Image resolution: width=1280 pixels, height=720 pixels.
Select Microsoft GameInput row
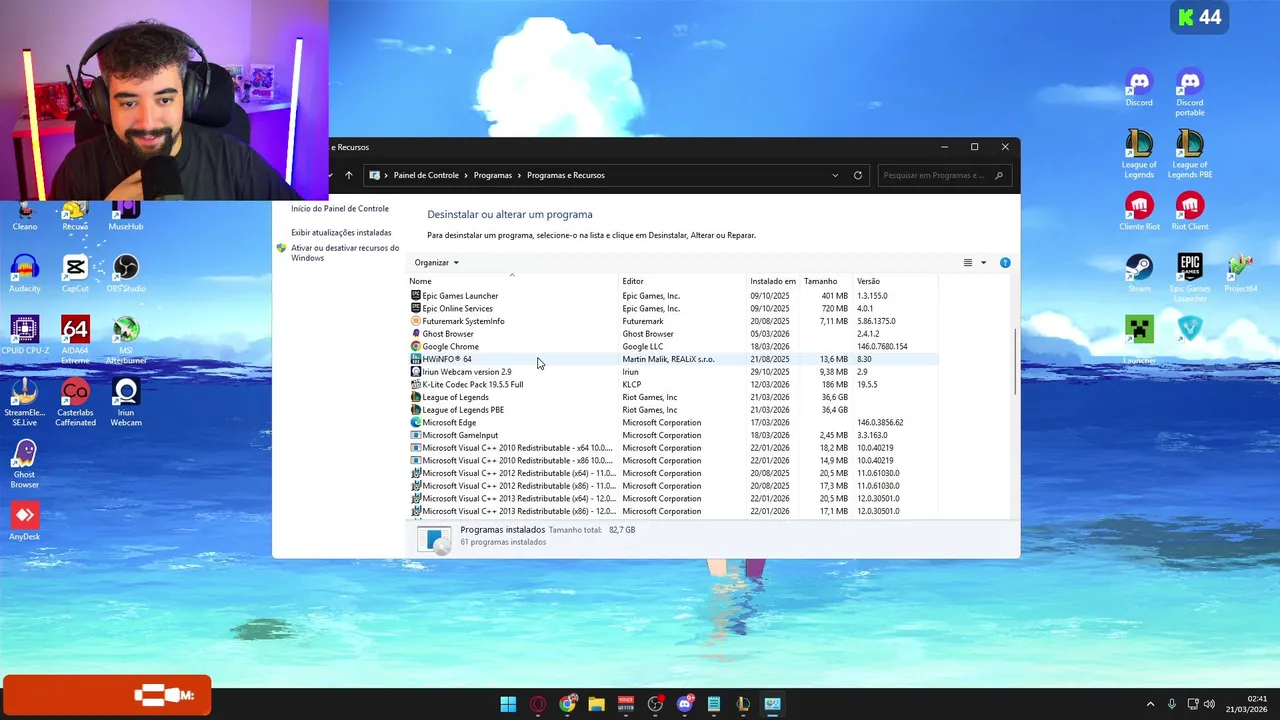(674, 435)
